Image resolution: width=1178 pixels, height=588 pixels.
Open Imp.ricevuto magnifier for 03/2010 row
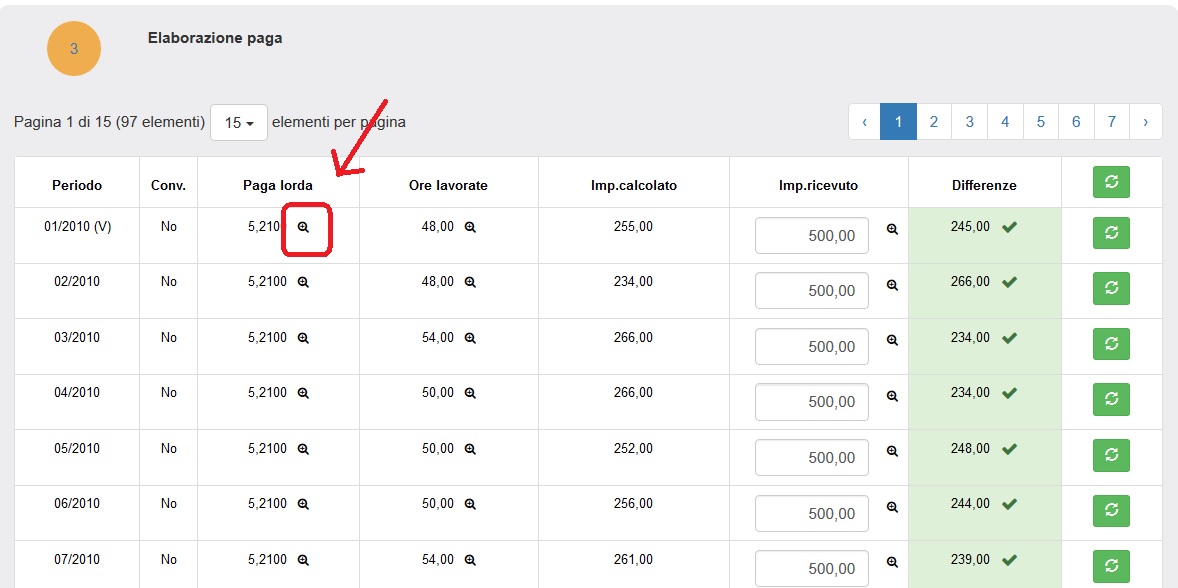(893, 340)
